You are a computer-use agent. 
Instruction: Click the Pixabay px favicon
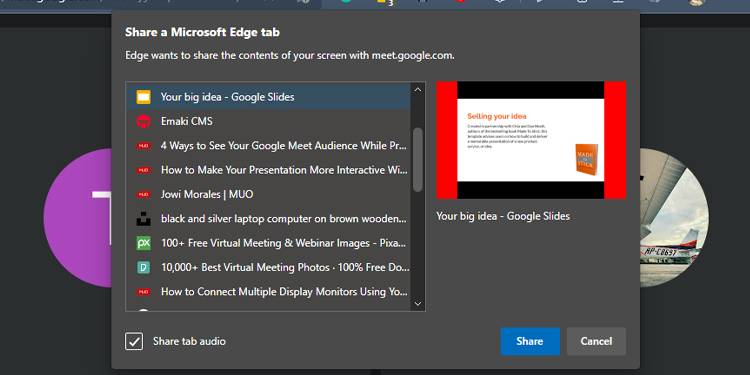tap(143, 243)
